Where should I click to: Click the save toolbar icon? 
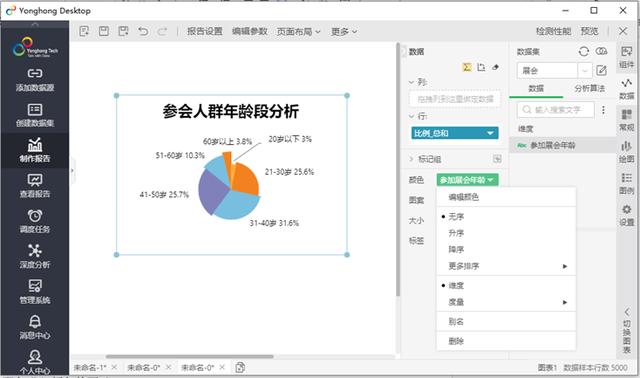coord(104,31)
